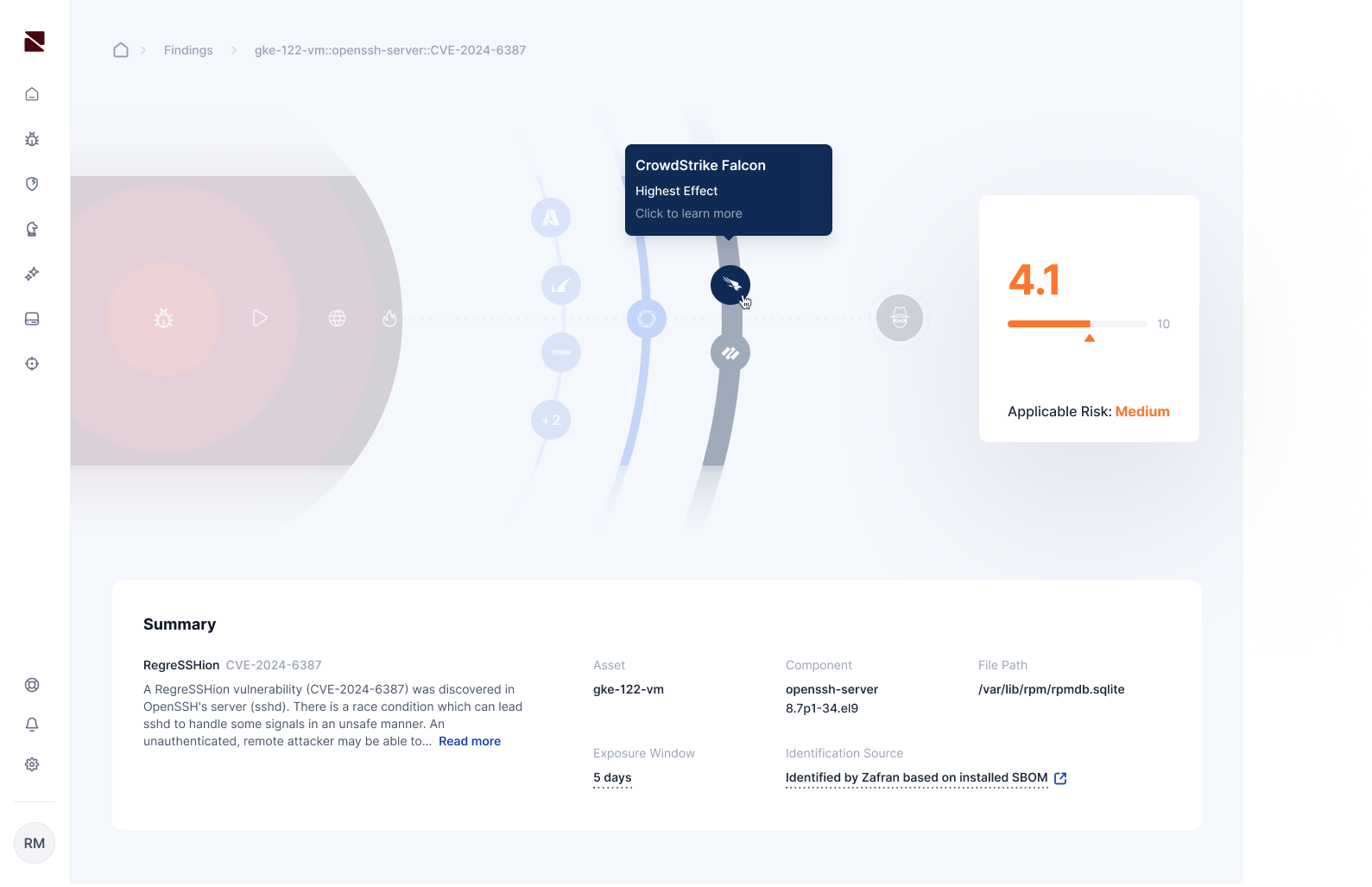1372x887 pixels.
Task: Click Read more to expand the description
Action: click(x=469, y=741)
